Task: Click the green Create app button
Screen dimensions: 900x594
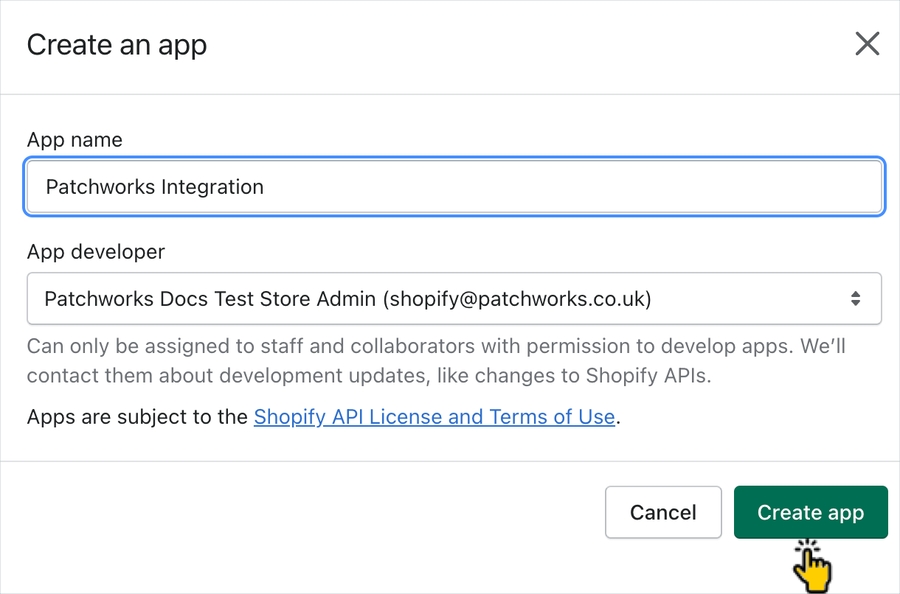Action: (810, 512)
